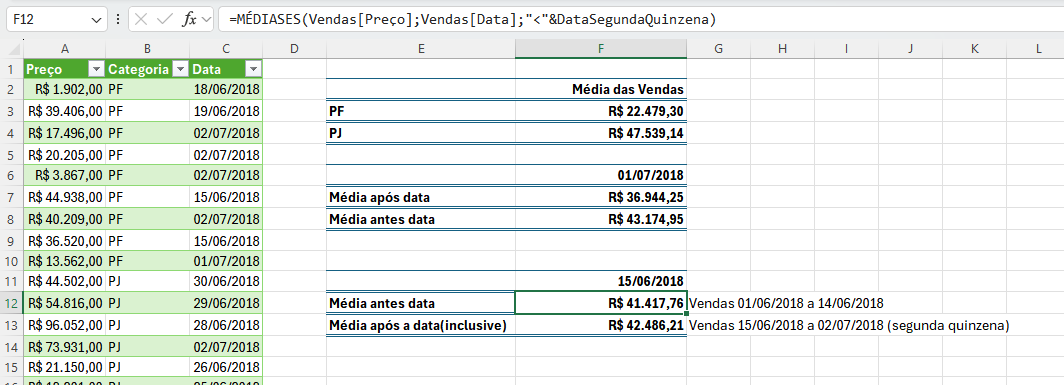Click date cell 30/06/2018
Viewport: 1064px width, 385px height.
(226, 282)
